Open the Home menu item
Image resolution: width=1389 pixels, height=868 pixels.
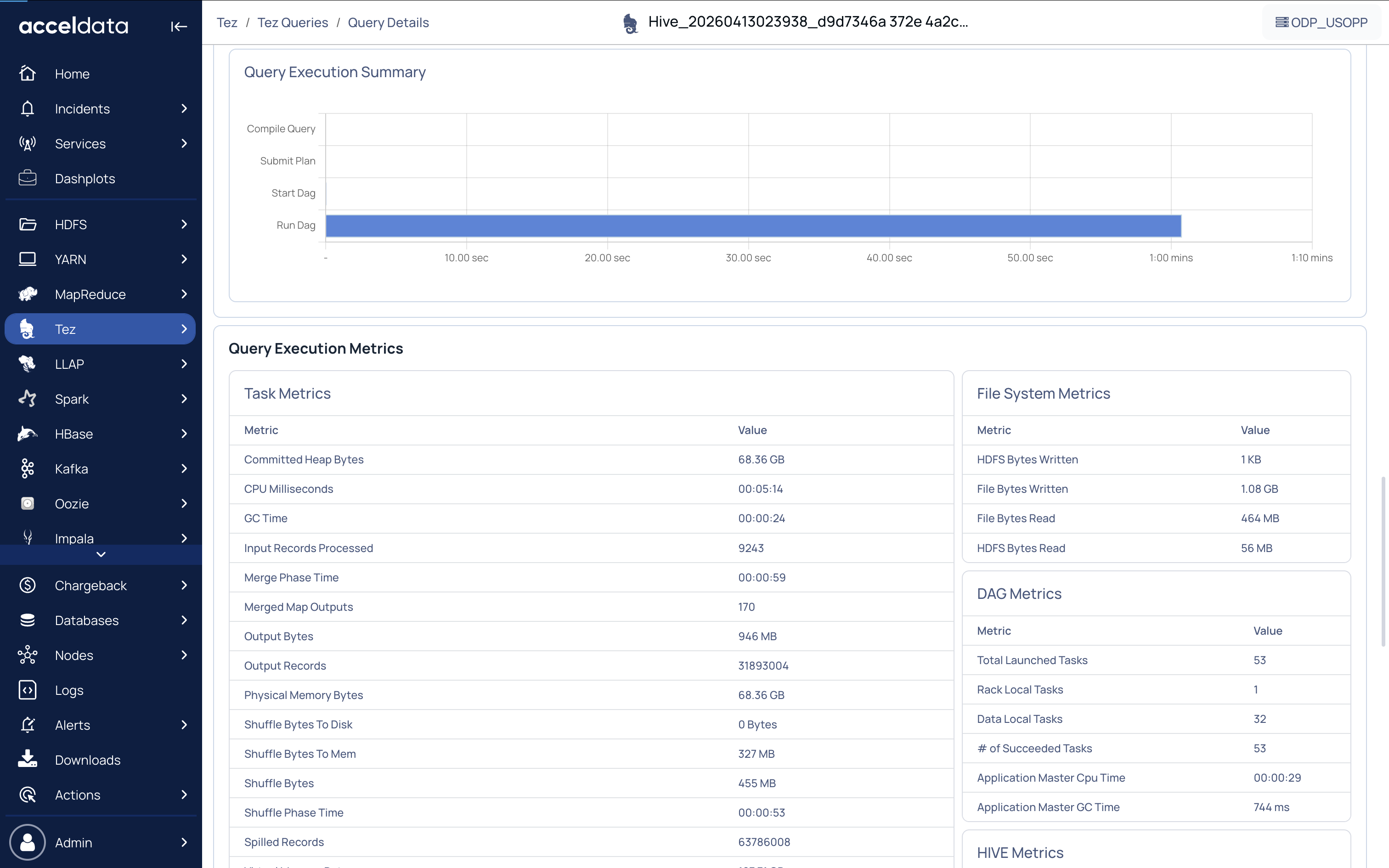coord(101,74)
